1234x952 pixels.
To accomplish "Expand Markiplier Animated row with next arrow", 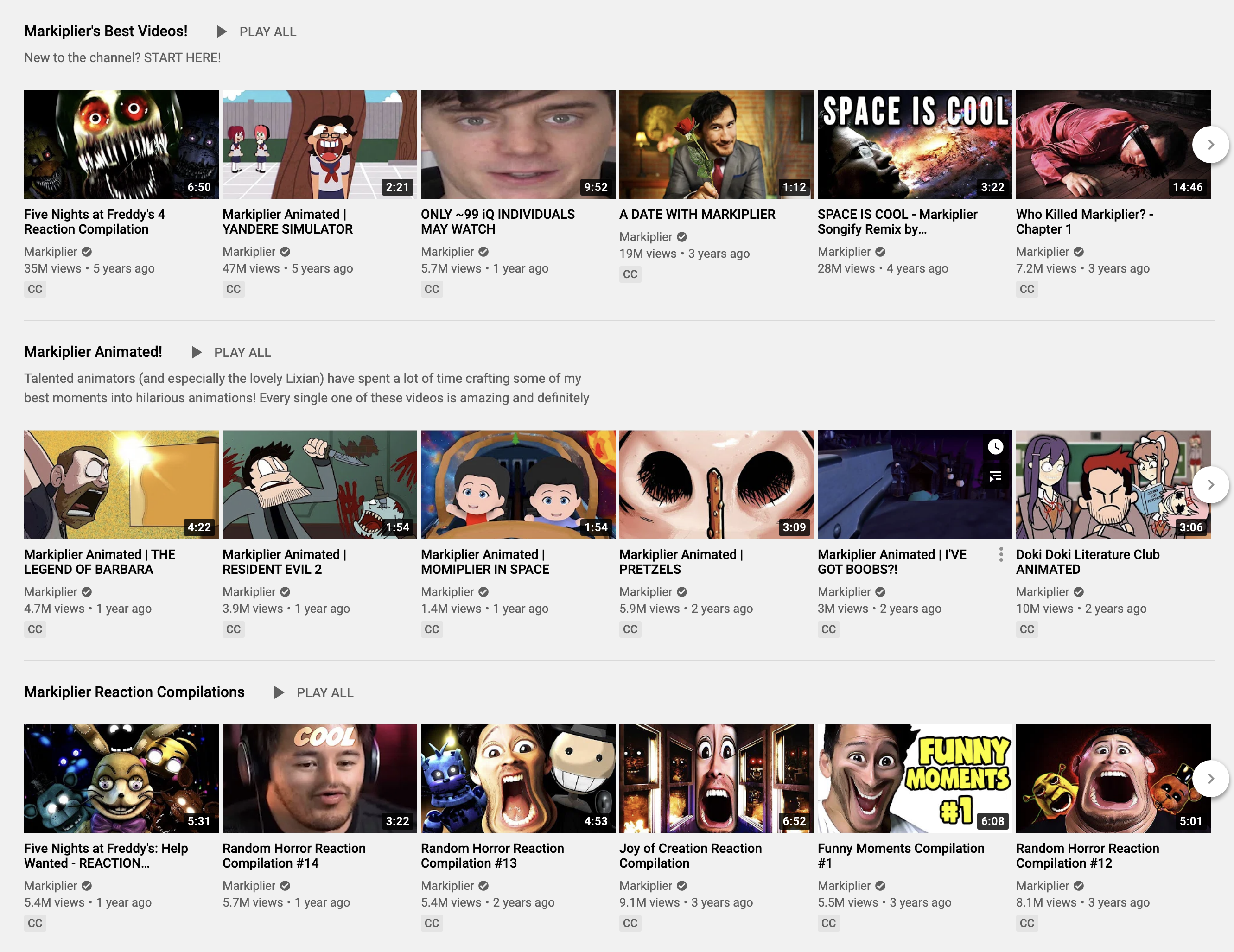I will (x=1210, y=485).
